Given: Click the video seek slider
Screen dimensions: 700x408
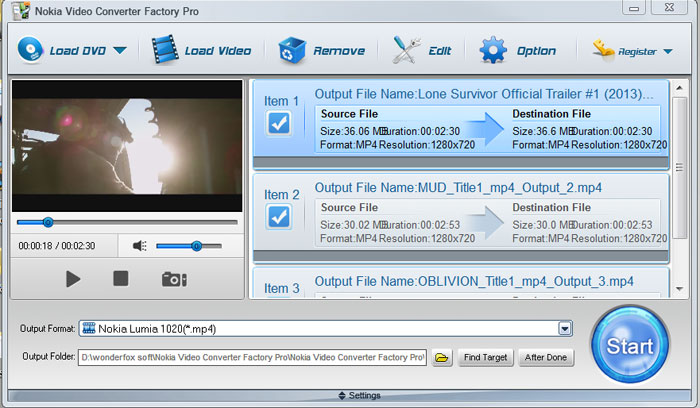Looking at the screenshot, I should 127,222.
